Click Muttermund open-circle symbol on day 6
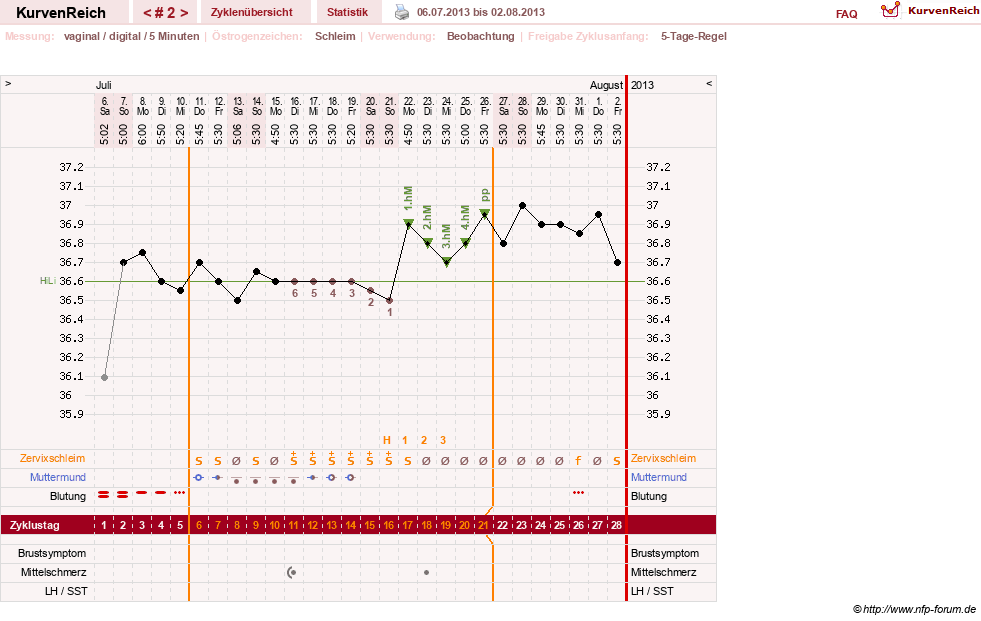This screenshot has width=981, height=621. [x=199, y=477]
